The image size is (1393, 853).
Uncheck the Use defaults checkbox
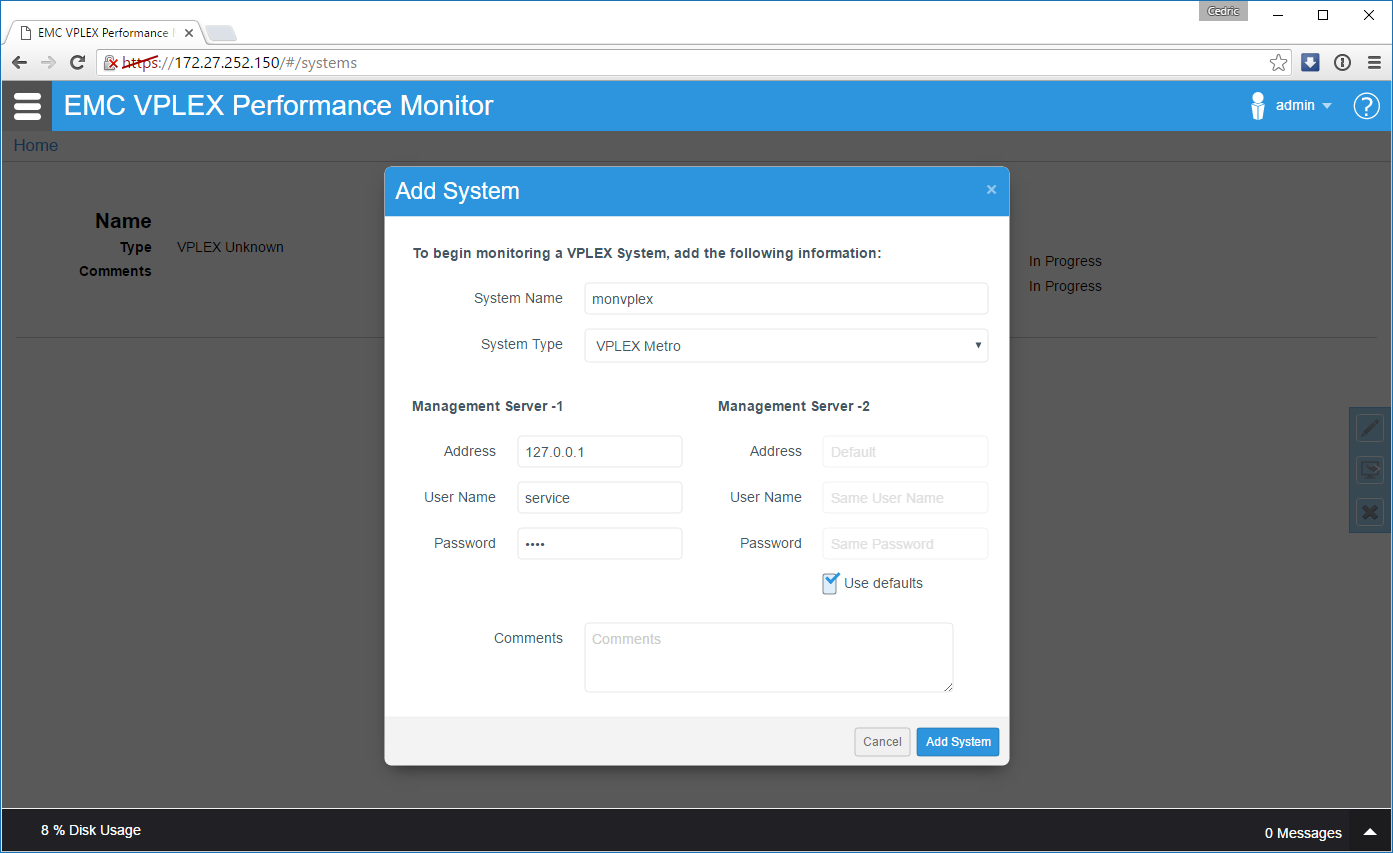(x=830, y=583)
